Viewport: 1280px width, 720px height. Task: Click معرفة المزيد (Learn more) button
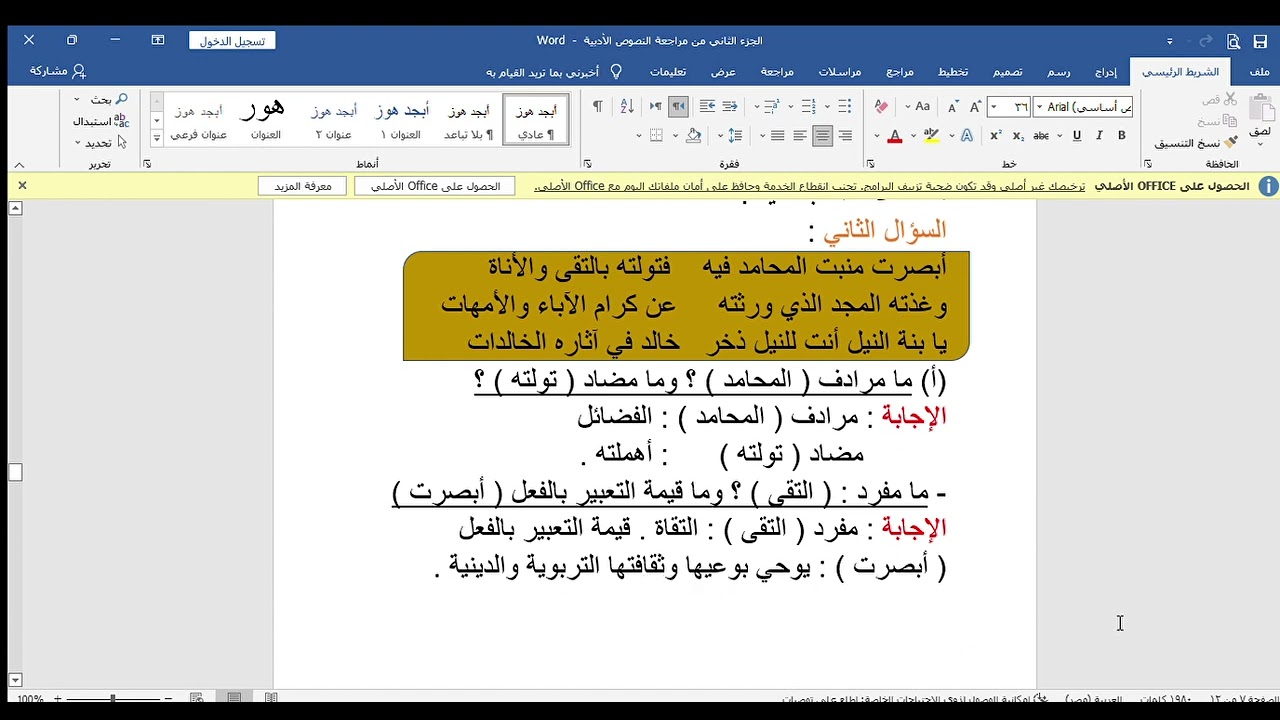(302, 186)
